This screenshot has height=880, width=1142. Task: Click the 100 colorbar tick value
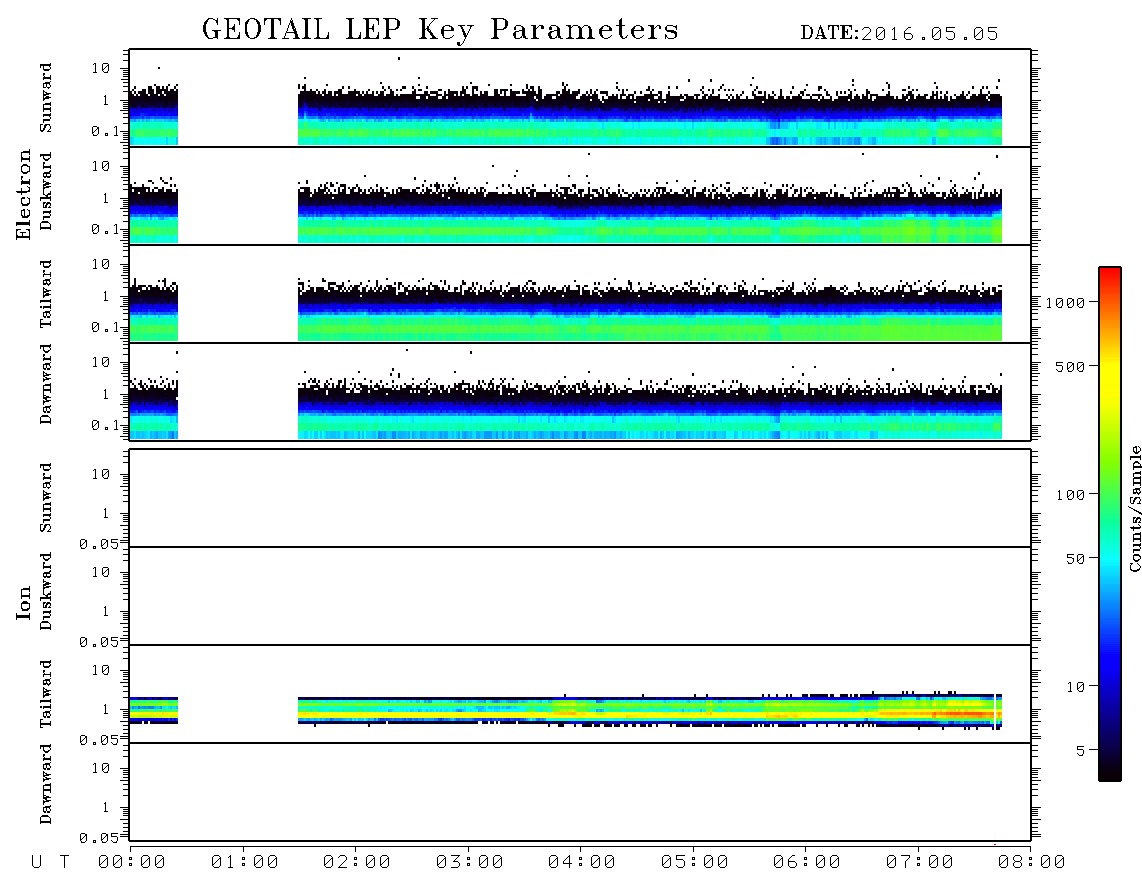(x=1071, y=495)
